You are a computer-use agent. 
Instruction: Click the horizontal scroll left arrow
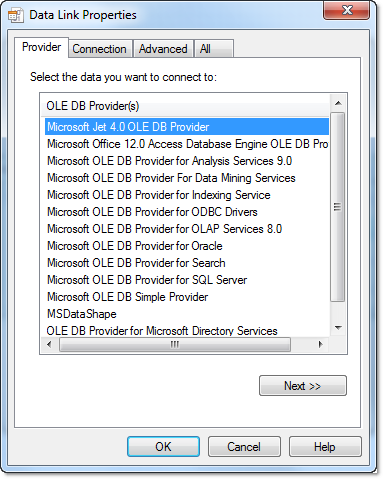point(49,344)
